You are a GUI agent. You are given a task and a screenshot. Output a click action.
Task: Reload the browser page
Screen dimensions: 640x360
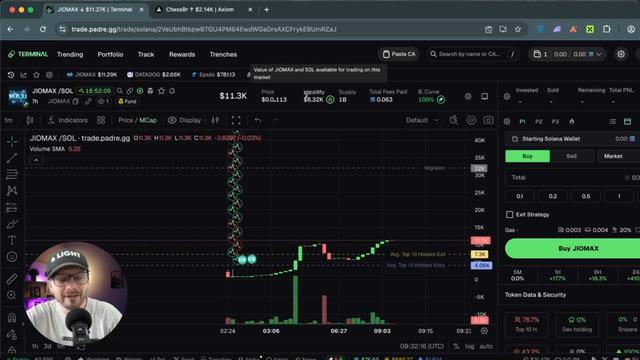43,29
